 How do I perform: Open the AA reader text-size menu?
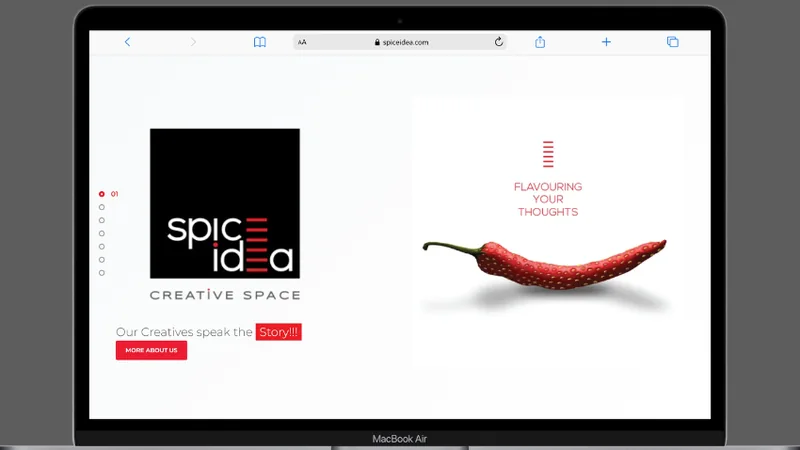click(x=302, y=42)
